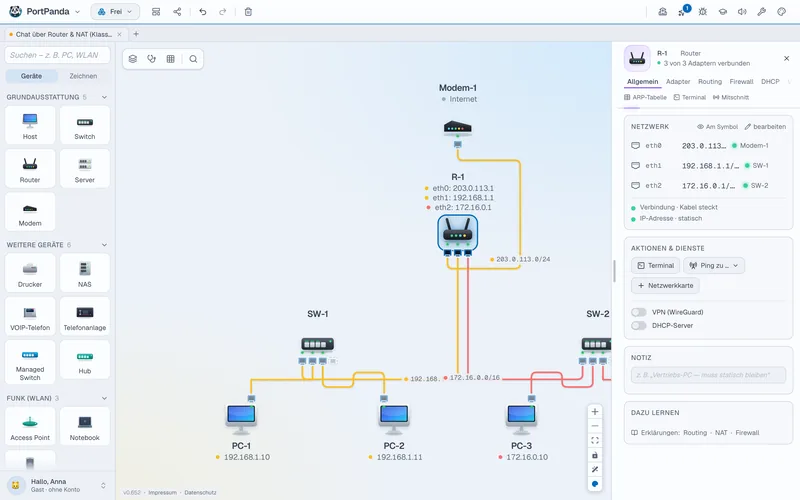Select the Access Point device tile
This screenshot has height=500, width=800.
30,427
